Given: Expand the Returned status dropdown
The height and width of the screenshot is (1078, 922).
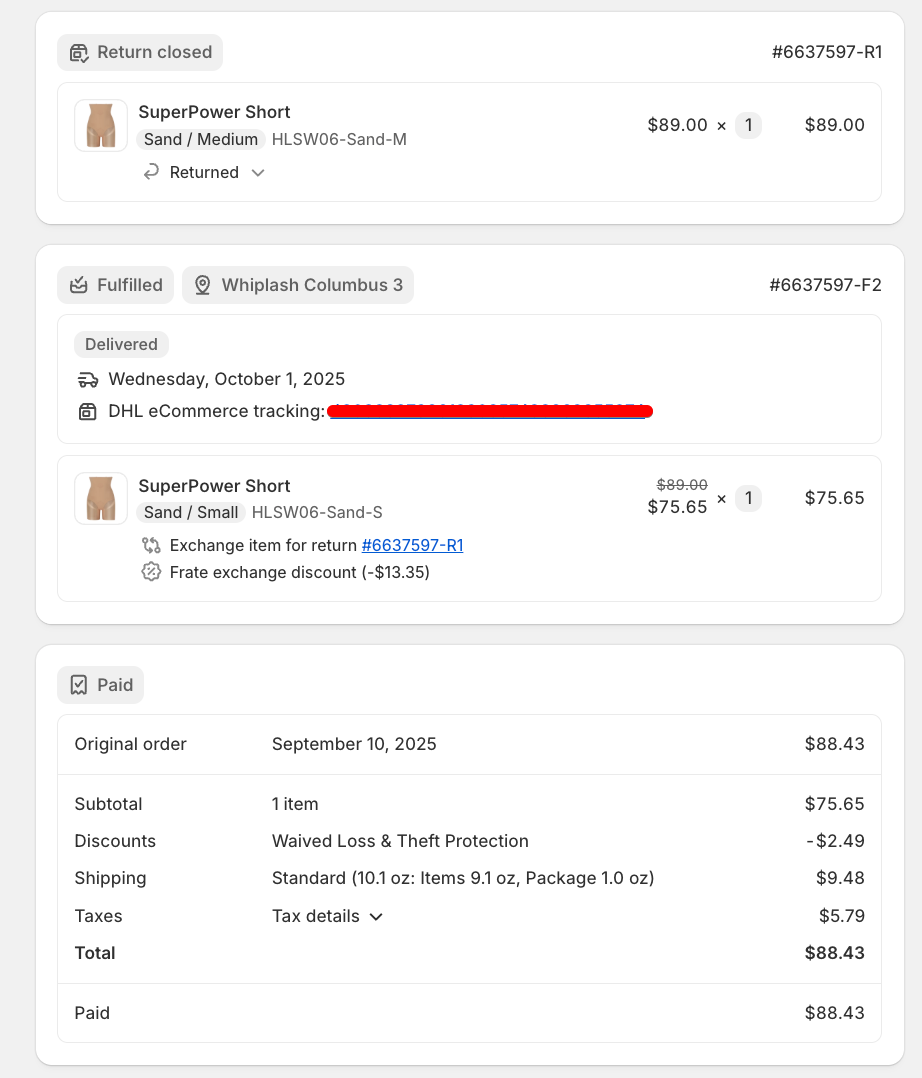Looking at the screenshot, I should click(258, 172).
